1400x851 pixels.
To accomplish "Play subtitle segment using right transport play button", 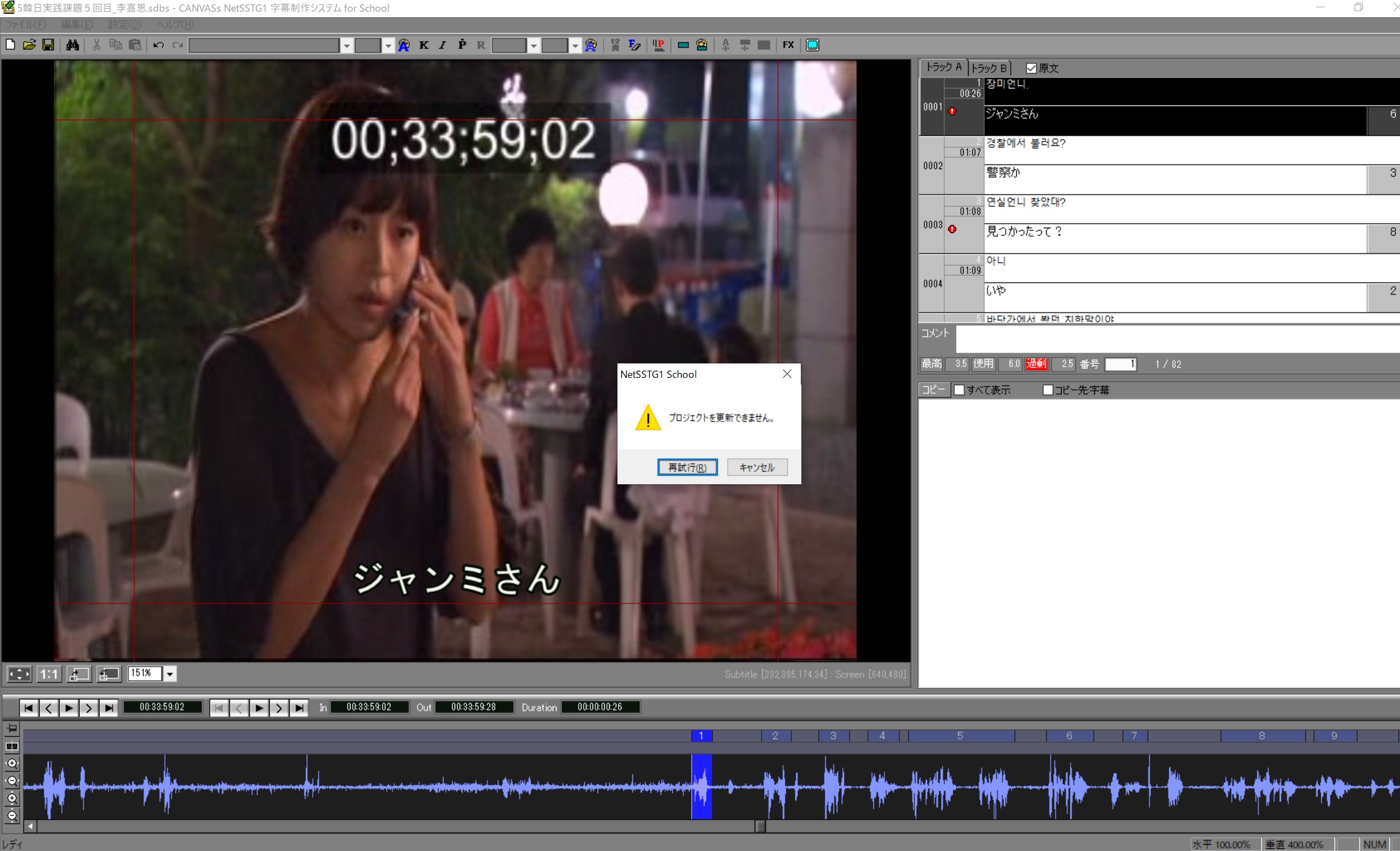I will [259, 708].
